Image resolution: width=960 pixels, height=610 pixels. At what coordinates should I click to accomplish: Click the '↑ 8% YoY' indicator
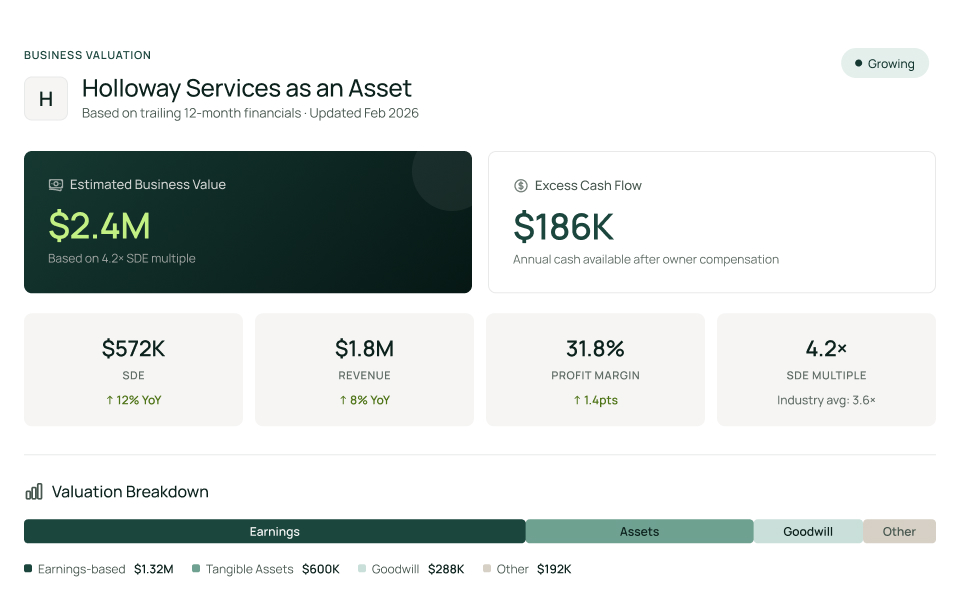point(364,401)
